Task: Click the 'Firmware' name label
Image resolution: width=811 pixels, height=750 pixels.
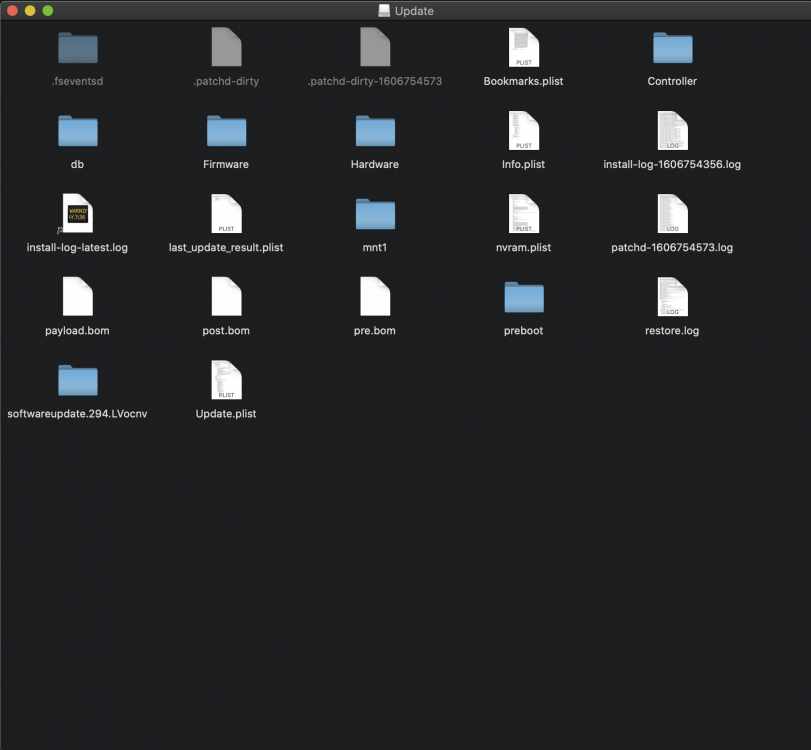Action: (x=226, y=164)
